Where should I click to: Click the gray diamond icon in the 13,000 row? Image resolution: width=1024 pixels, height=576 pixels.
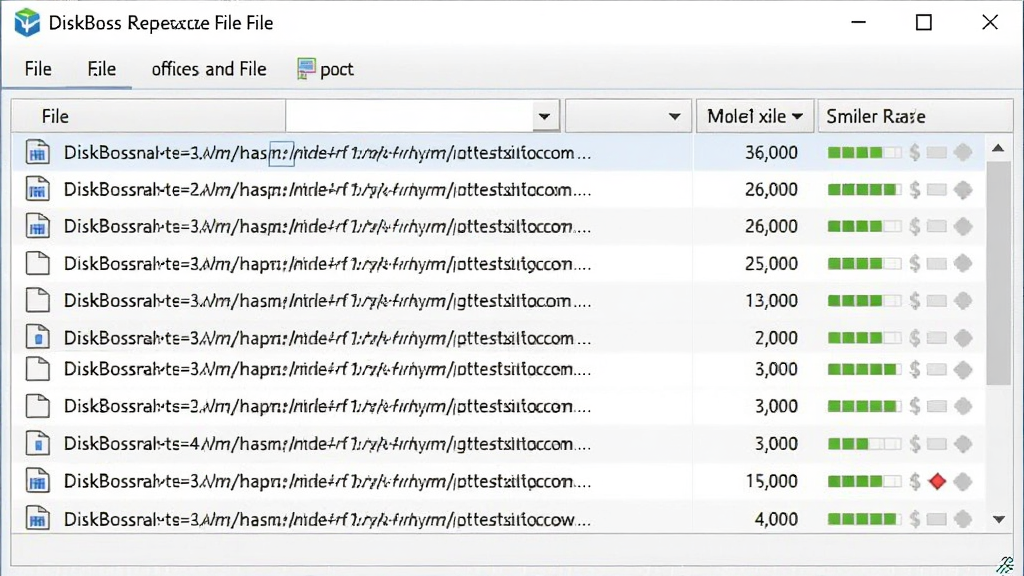click(963, 300)
